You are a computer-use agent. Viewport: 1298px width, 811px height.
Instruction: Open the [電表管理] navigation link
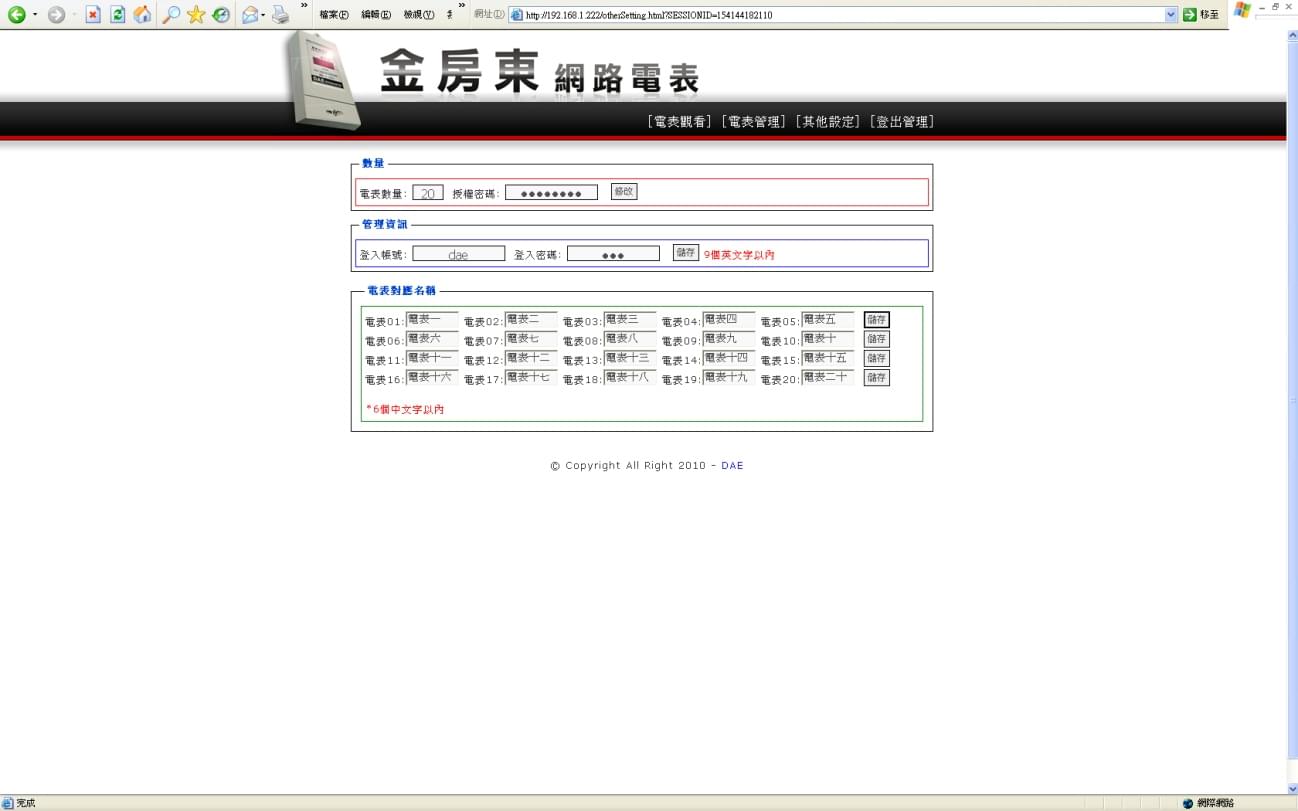click(x=753, y=122)
